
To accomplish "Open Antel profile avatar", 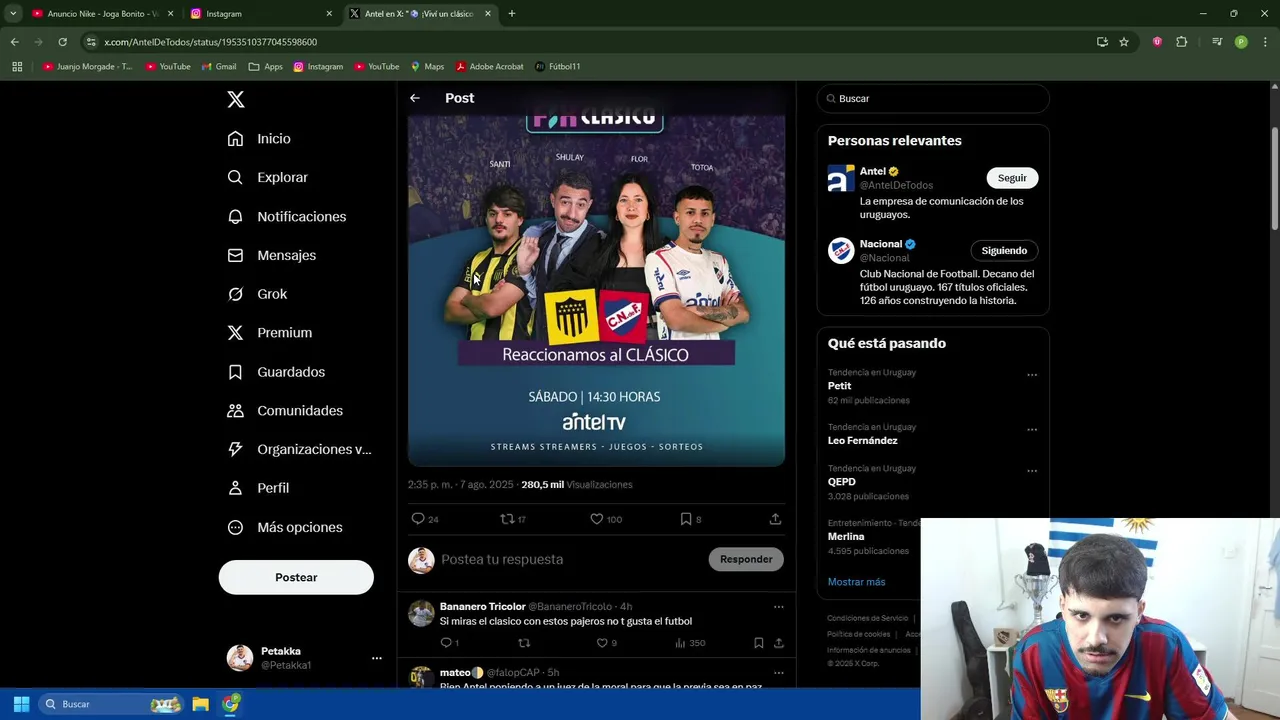I will click(x=841, y=178).
